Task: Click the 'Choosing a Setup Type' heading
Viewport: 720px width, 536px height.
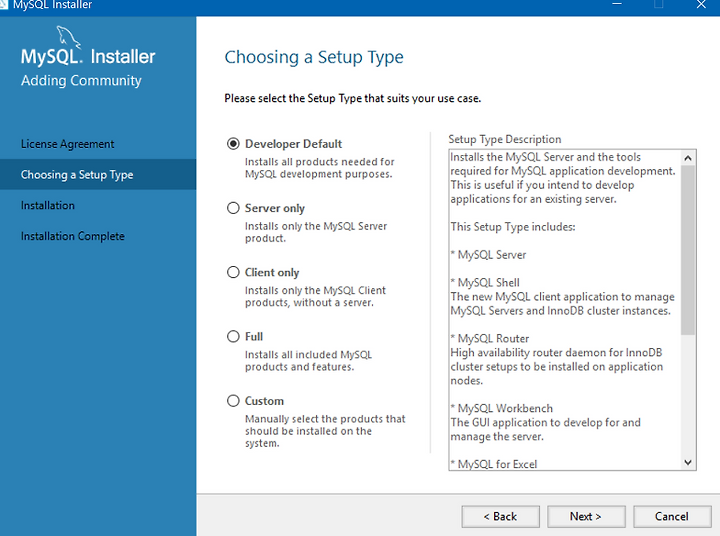Action: pyautogui.click(x=314, y=57)
